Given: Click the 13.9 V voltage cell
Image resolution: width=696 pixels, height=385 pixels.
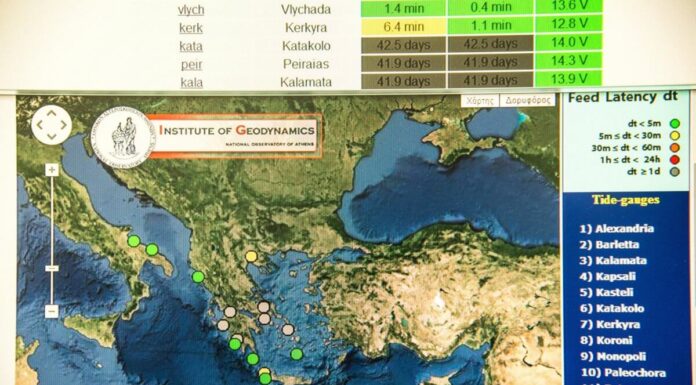Looking at the screenshot, I should 569,79.
